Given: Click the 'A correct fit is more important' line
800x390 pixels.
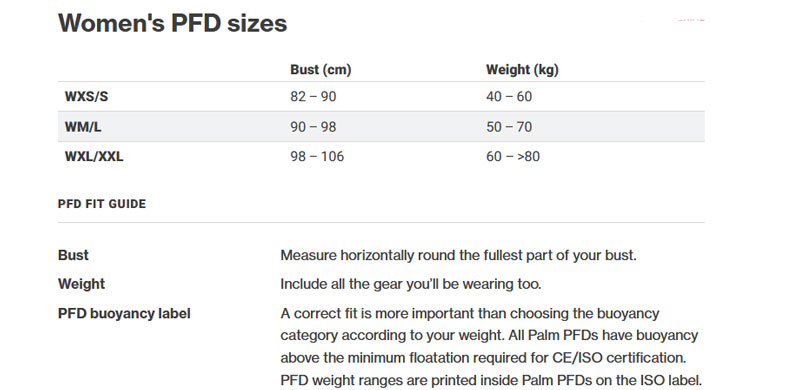Looking at the screenshot, I should [x=470, y=313].
